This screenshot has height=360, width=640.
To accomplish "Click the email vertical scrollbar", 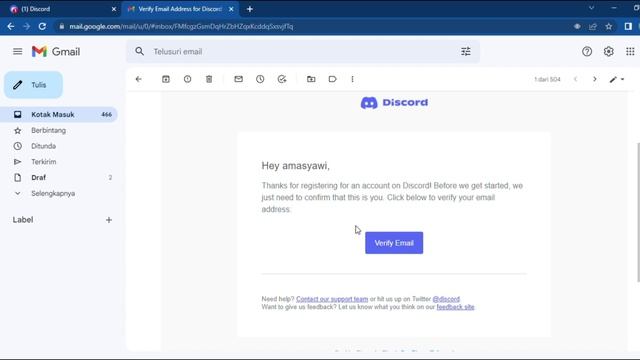I will click(x=638, y=212).
